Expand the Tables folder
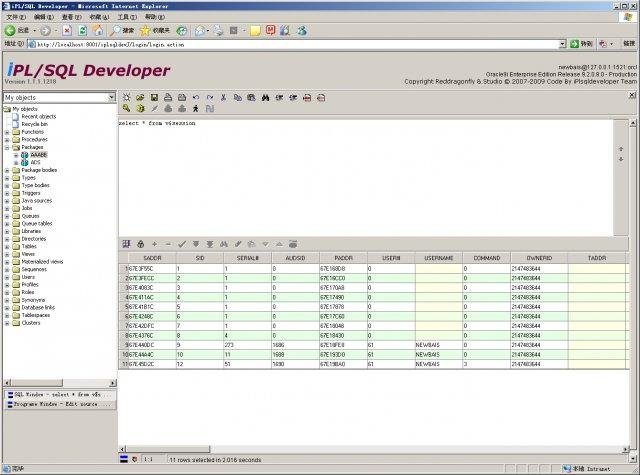Screen dimensions: 640x475 tap(7, 246)
